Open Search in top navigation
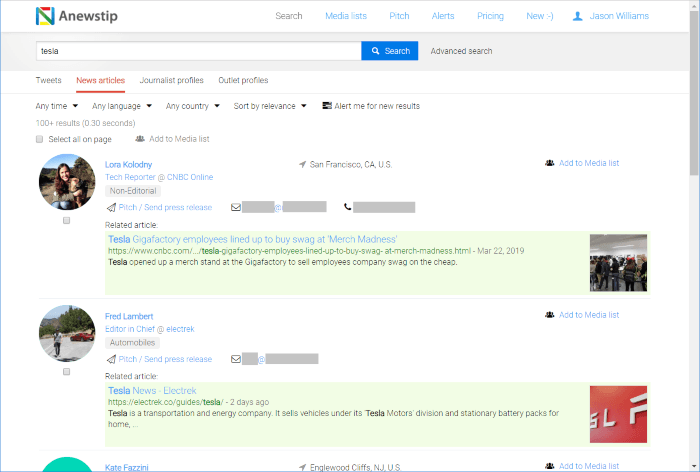The width and height of the screenshot is (700, 472). click(x=289, y=16)
